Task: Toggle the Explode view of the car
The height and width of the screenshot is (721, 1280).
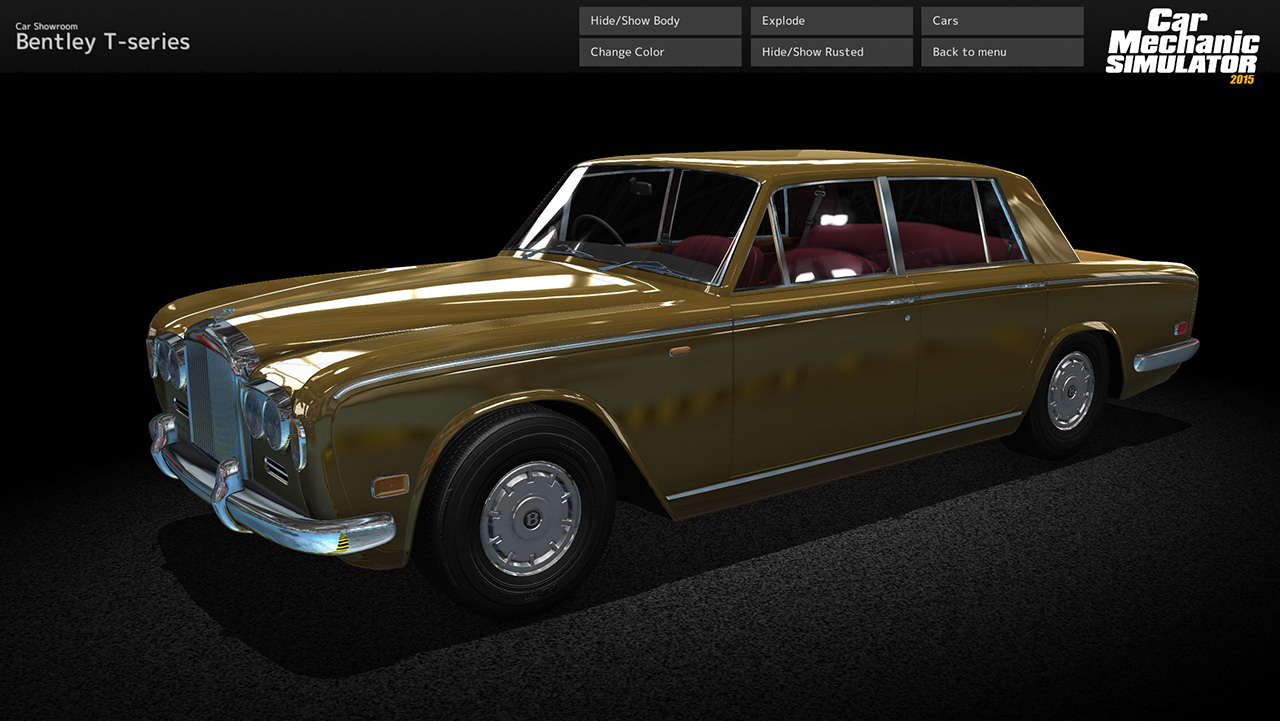Action: [830, 20]
